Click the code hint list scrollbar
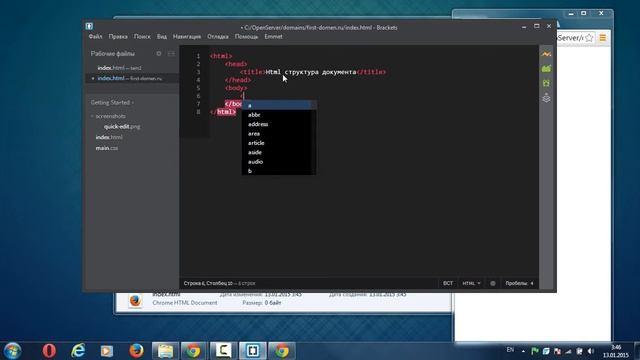The image size is (640, 360). pos(314,138)
